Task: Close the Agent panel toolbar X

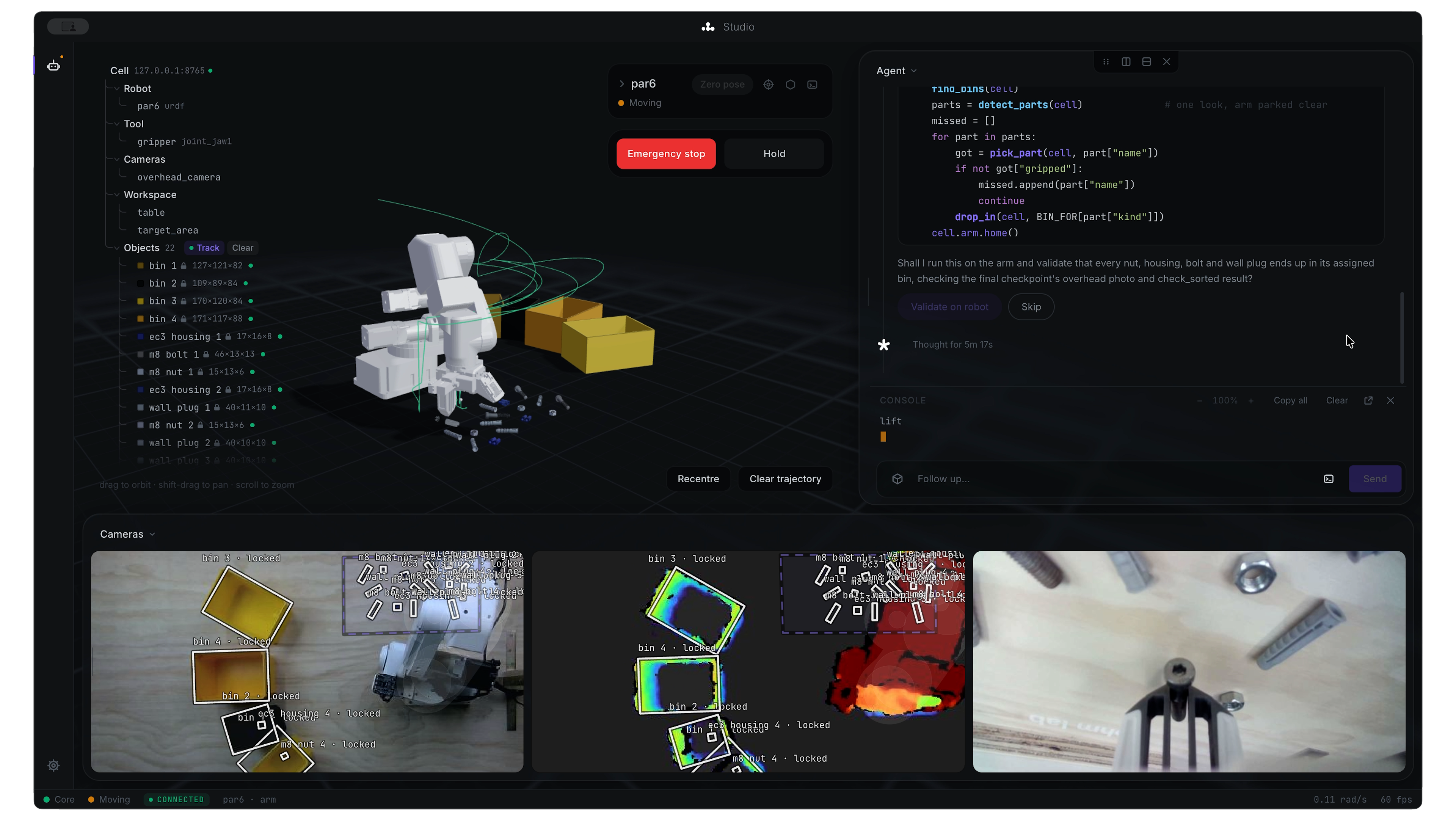Action: click(1167, 61)
